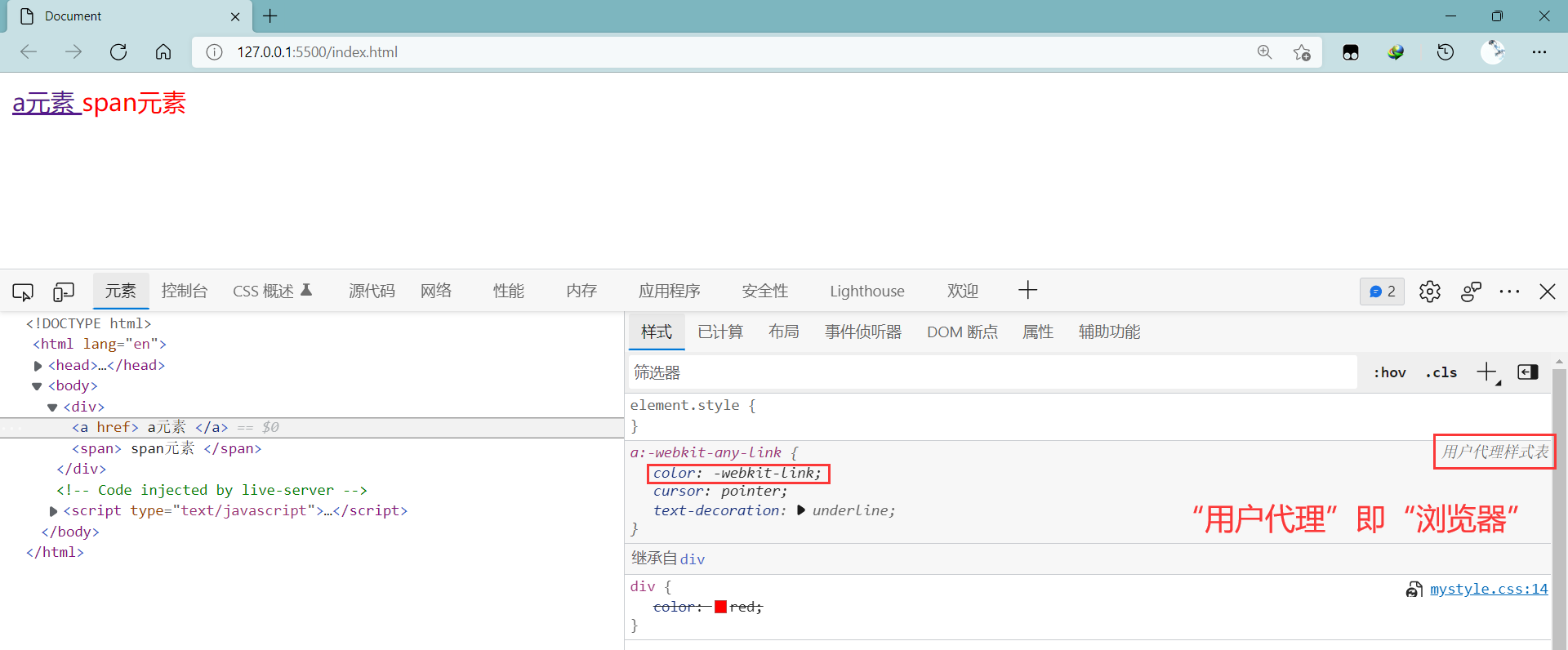Toggle device emulation mode
This screenshot has height=650, width=1568.
64,292
